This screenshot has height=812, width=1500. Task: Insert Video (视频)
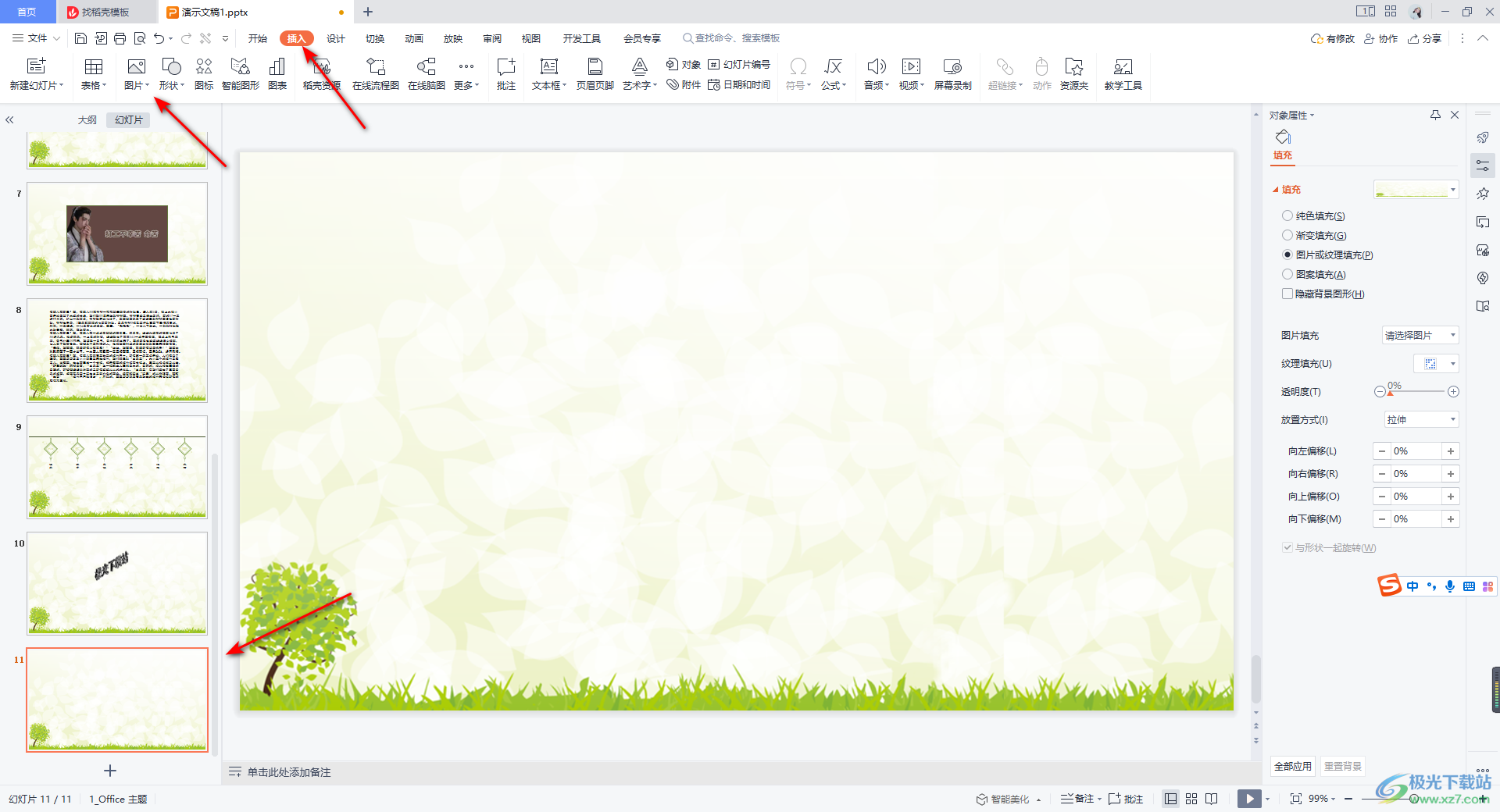[911, 74]
